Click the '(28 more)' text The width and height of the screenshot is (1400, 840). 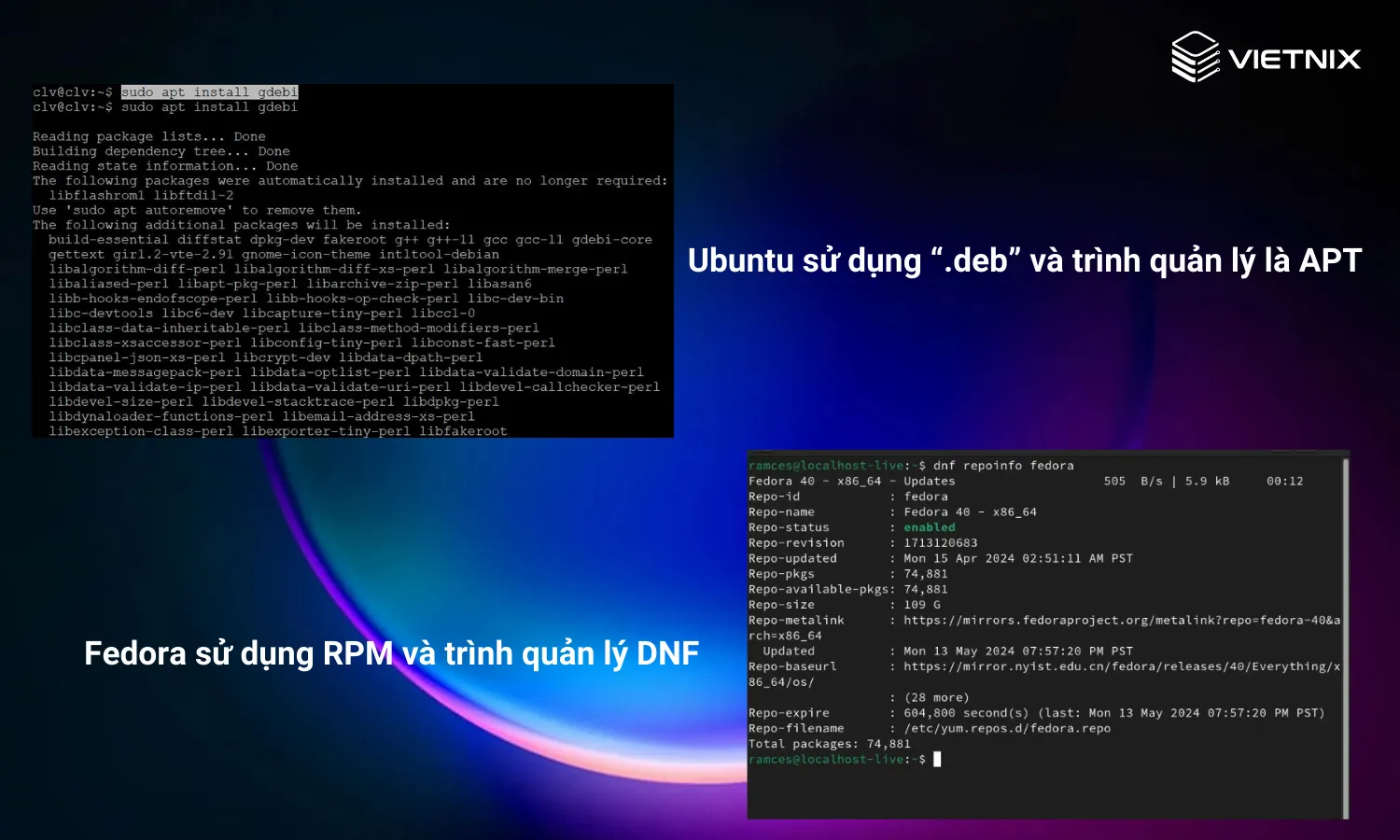(937, 698)
